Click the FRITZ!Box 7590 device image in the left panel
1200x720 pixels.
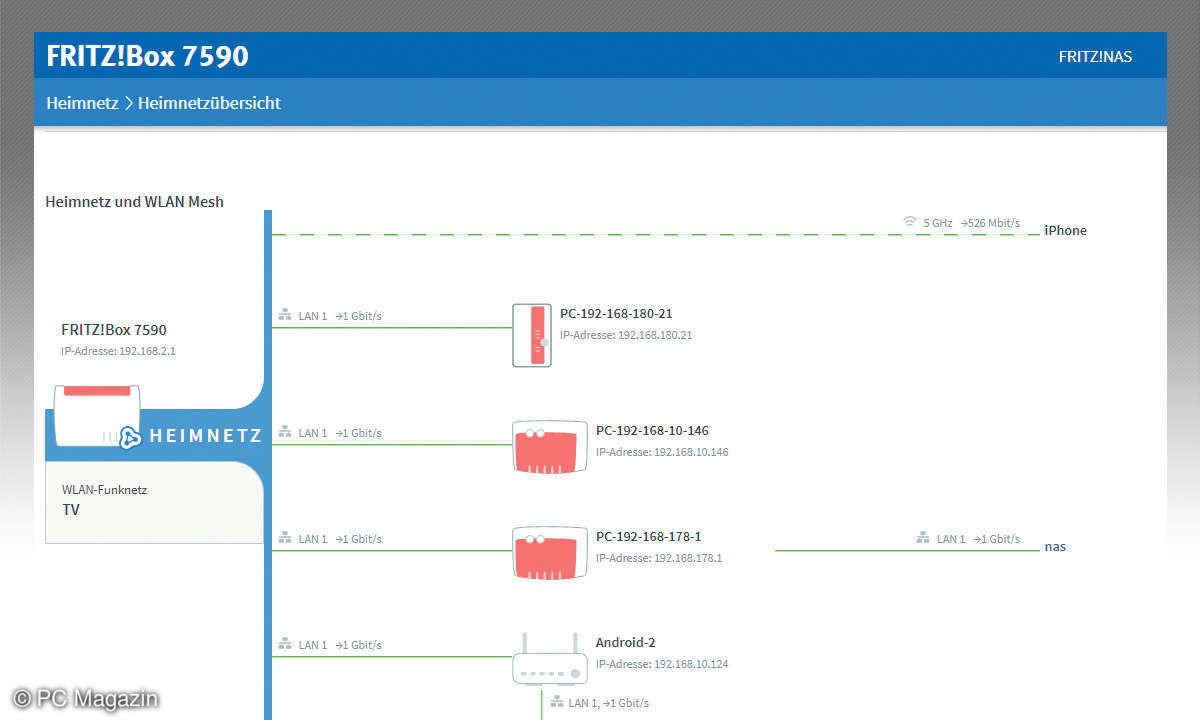click(97, 415)
